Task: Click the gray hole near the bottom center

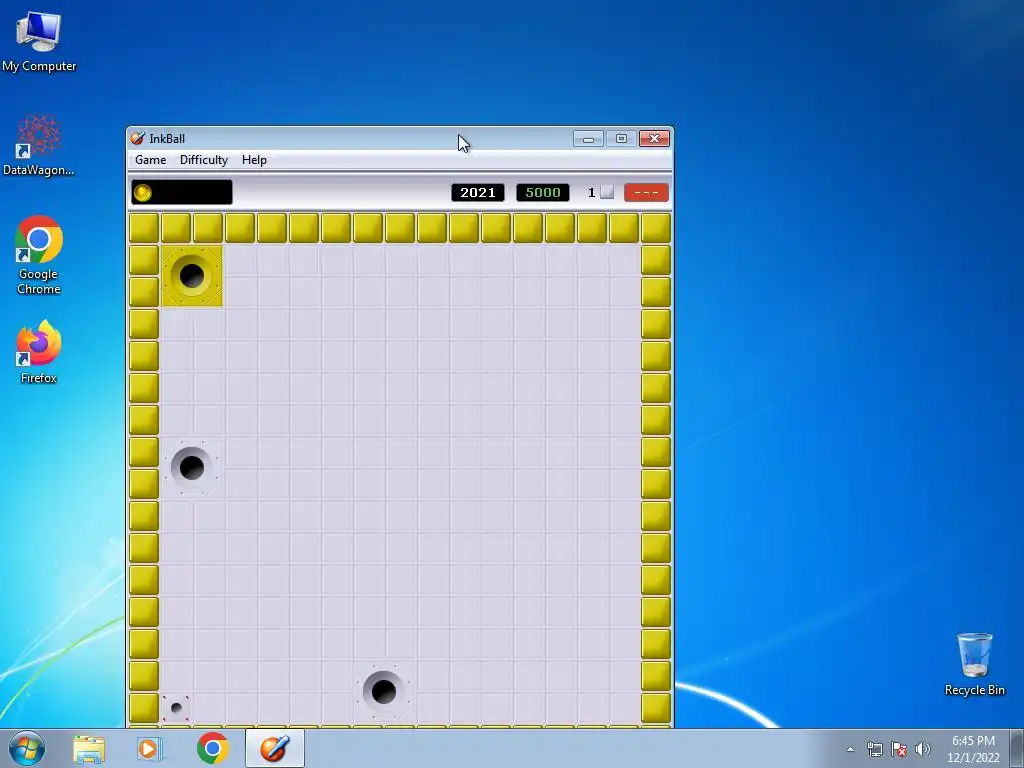Action: (383, 691)
